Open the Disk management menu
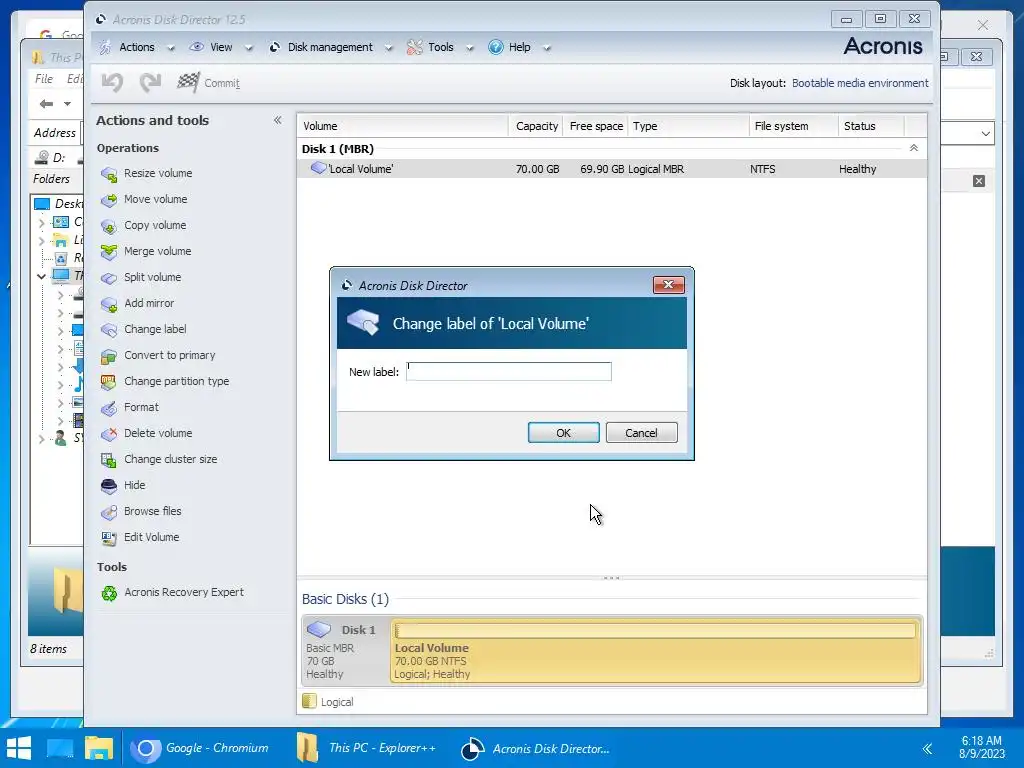Image resolution: width=1024 pixels, height=768 pixels. point(330,47)
